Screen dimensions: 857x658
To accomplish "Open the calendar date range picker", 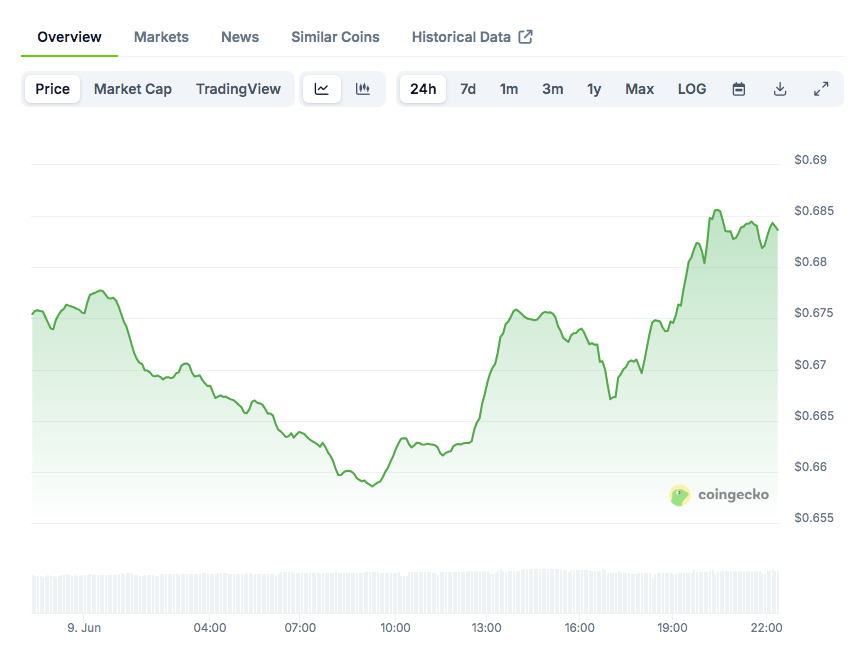I will pos(739,89).
